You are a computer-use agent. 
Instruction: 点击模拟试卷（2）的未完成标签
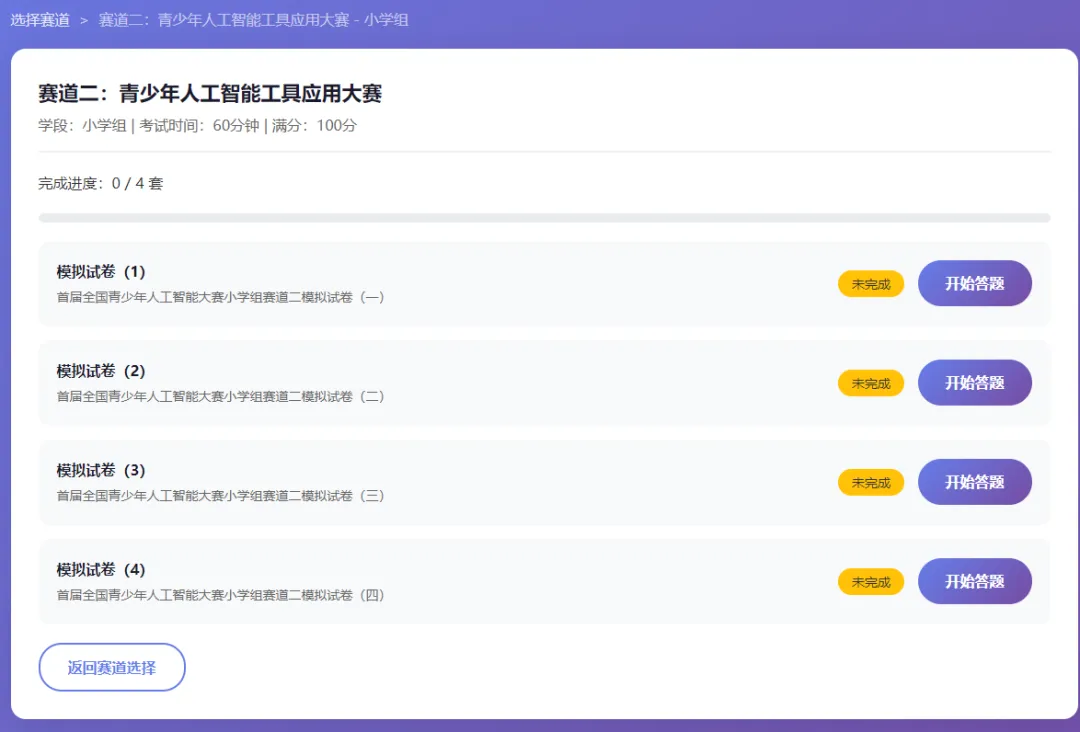point(870,382)
